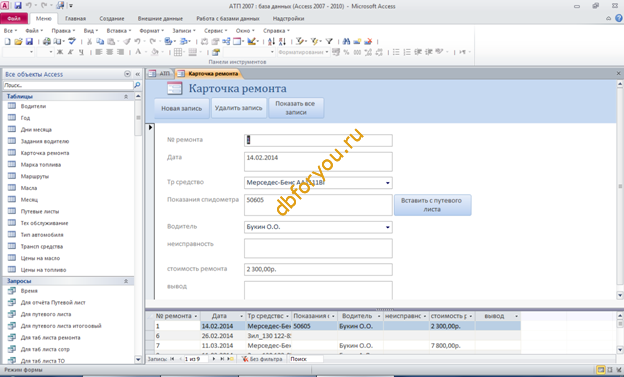Click Вставить с путевого листа button
Screen dimensions: 624x377
[432, 205]
